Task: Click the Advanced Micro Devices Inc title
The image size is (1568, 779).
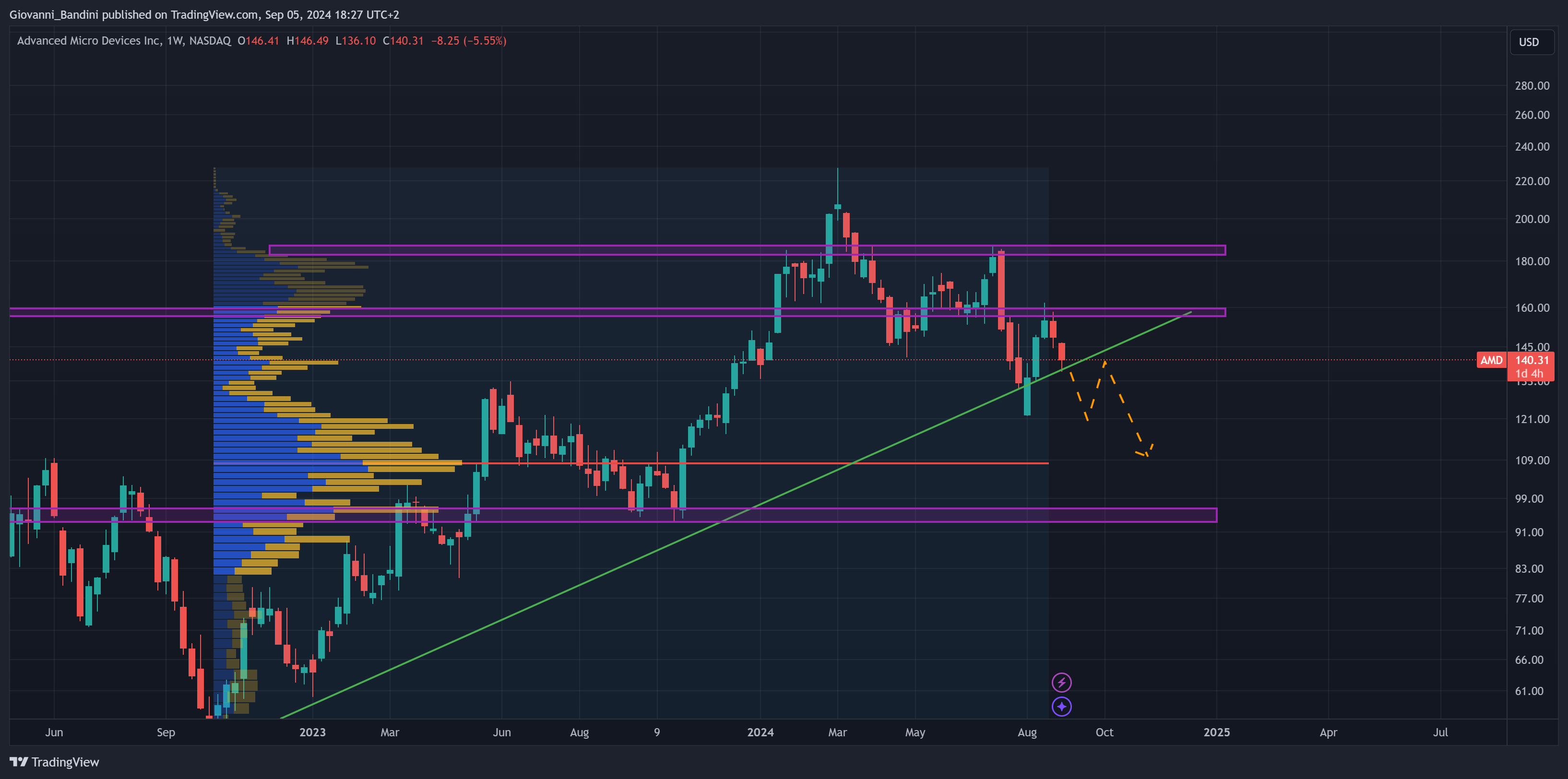Action: pos(89,41)
